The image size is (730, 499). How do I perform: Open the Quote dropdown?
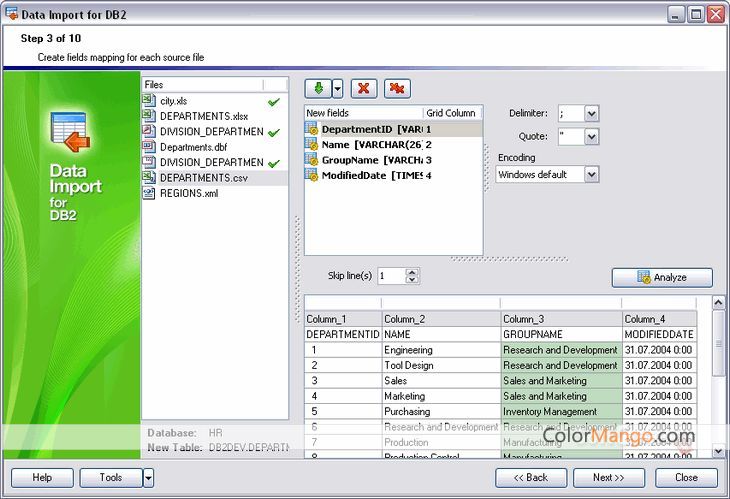pos(591,136)
